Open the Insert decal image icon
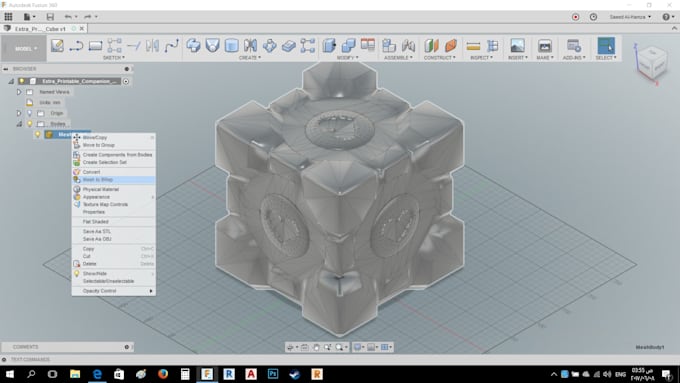 pos(517,46)
